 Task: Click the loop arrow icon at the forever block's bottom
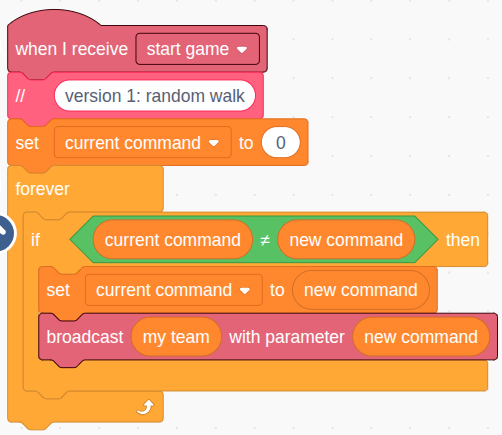click(x=145, y=407)
